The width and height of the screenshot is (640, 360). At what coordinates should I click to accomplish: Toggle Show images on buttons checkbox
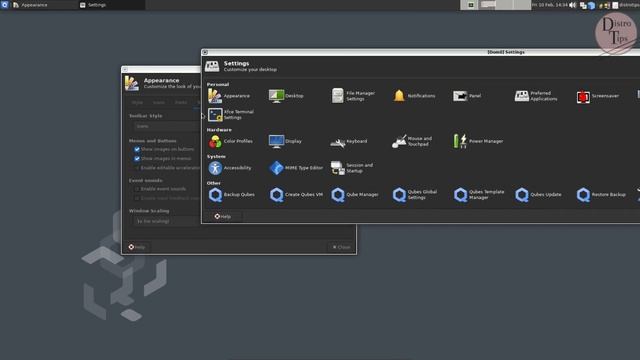[x=137, y=149]
